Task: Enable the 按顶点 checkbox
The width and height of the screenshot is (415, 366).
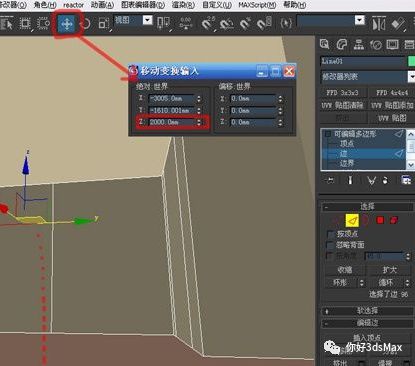Action: 331,234
